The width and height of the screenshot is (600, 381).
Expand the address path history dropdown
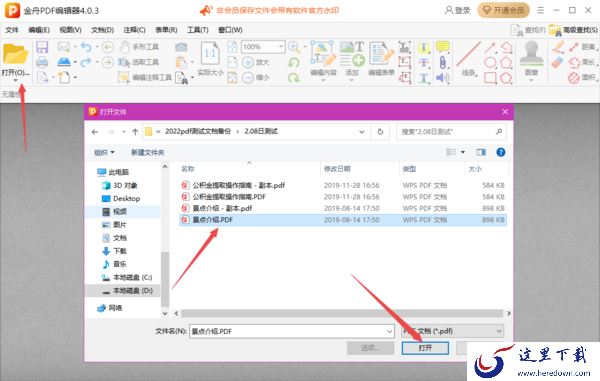362,132
